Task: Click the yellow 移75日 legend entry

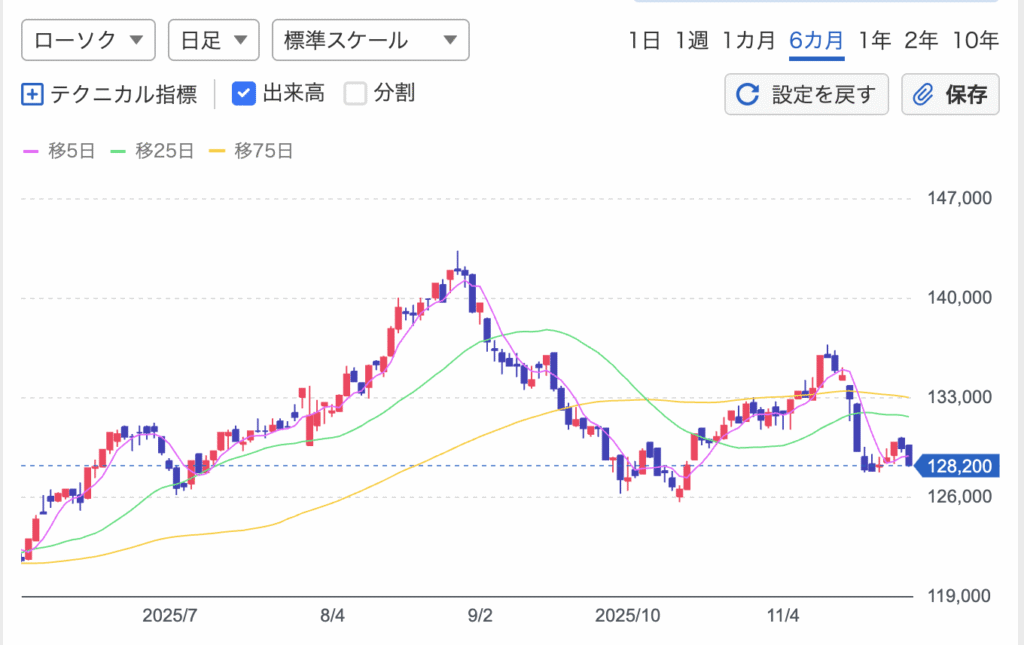Action: [250, 152]
